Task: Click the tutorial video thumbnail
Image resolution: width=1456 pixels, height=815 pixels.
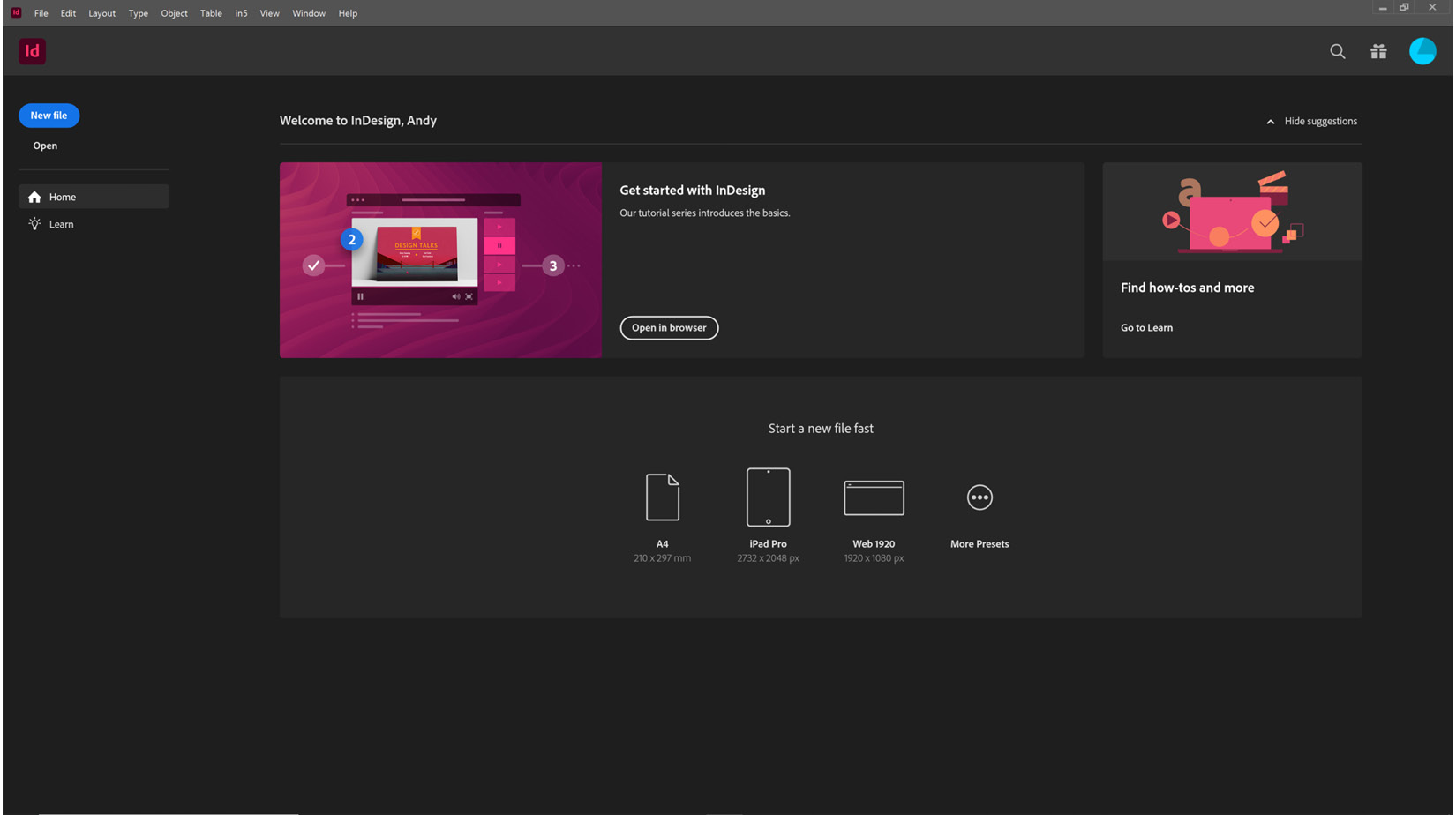Action: [440, 260]
